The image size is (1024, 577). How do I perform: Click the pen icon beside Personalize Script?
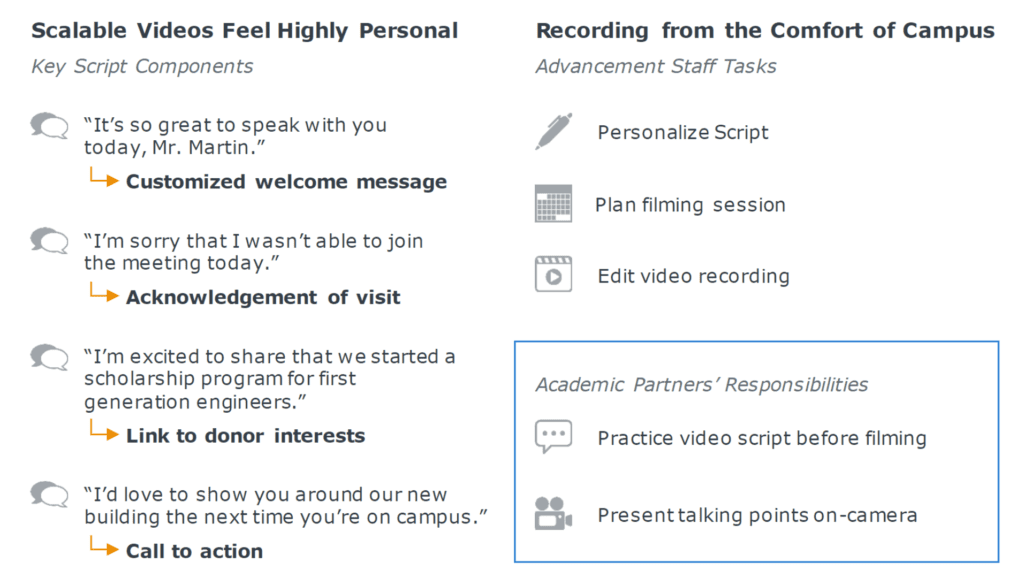pyautogui.click(x=554, y=131)
